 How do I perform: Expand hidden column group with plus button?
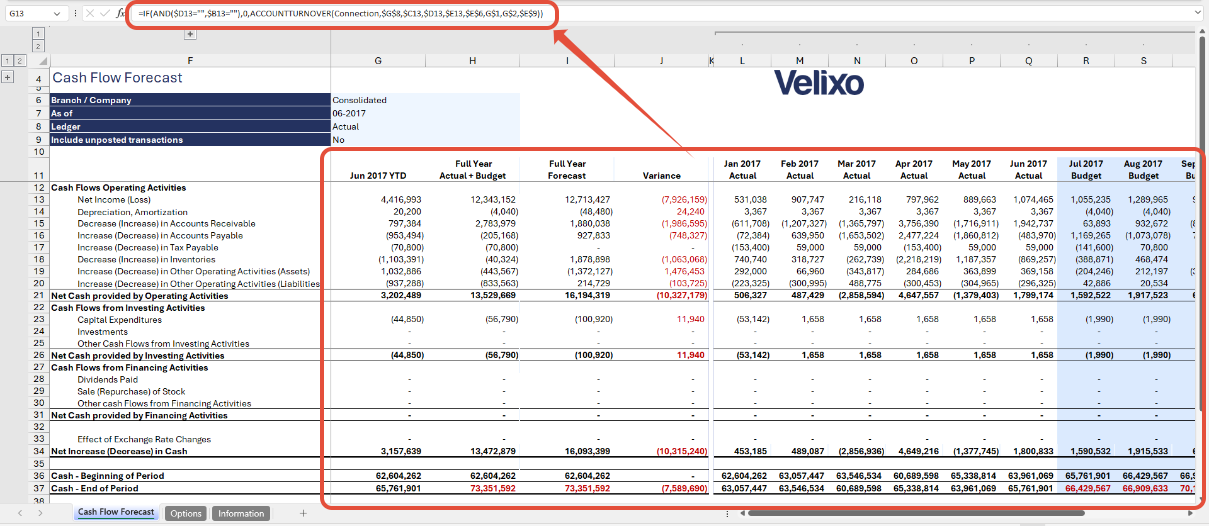point(190,34)
